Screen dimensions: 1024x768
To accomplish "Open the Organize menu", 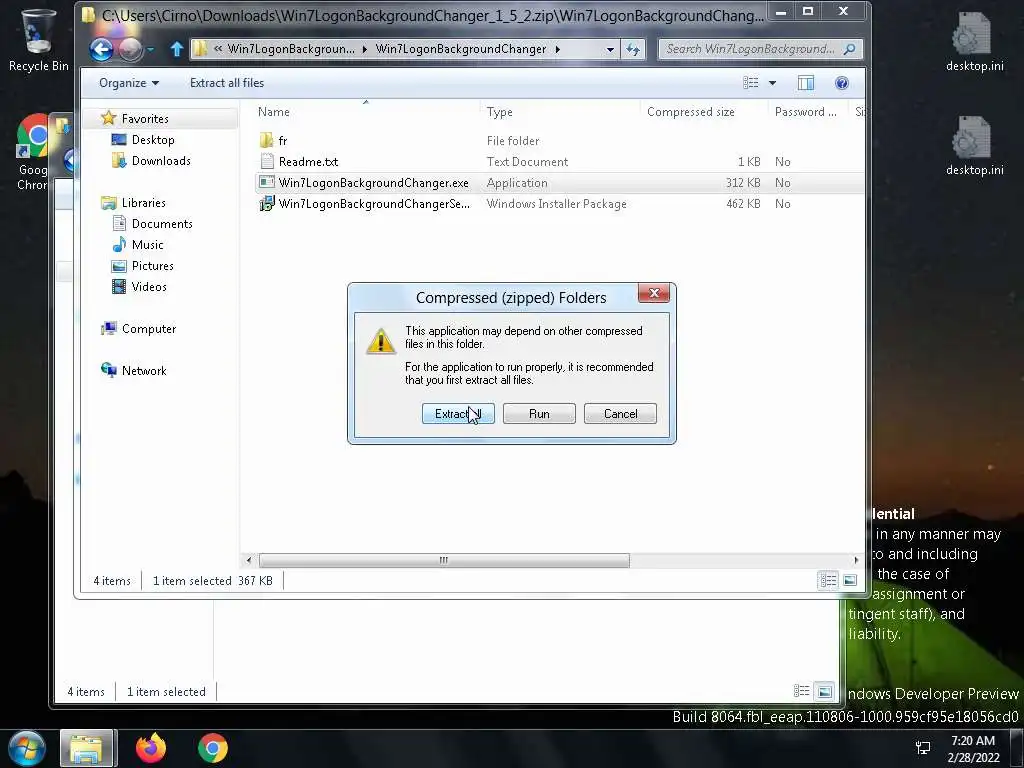I will click(x=129, y=83).
